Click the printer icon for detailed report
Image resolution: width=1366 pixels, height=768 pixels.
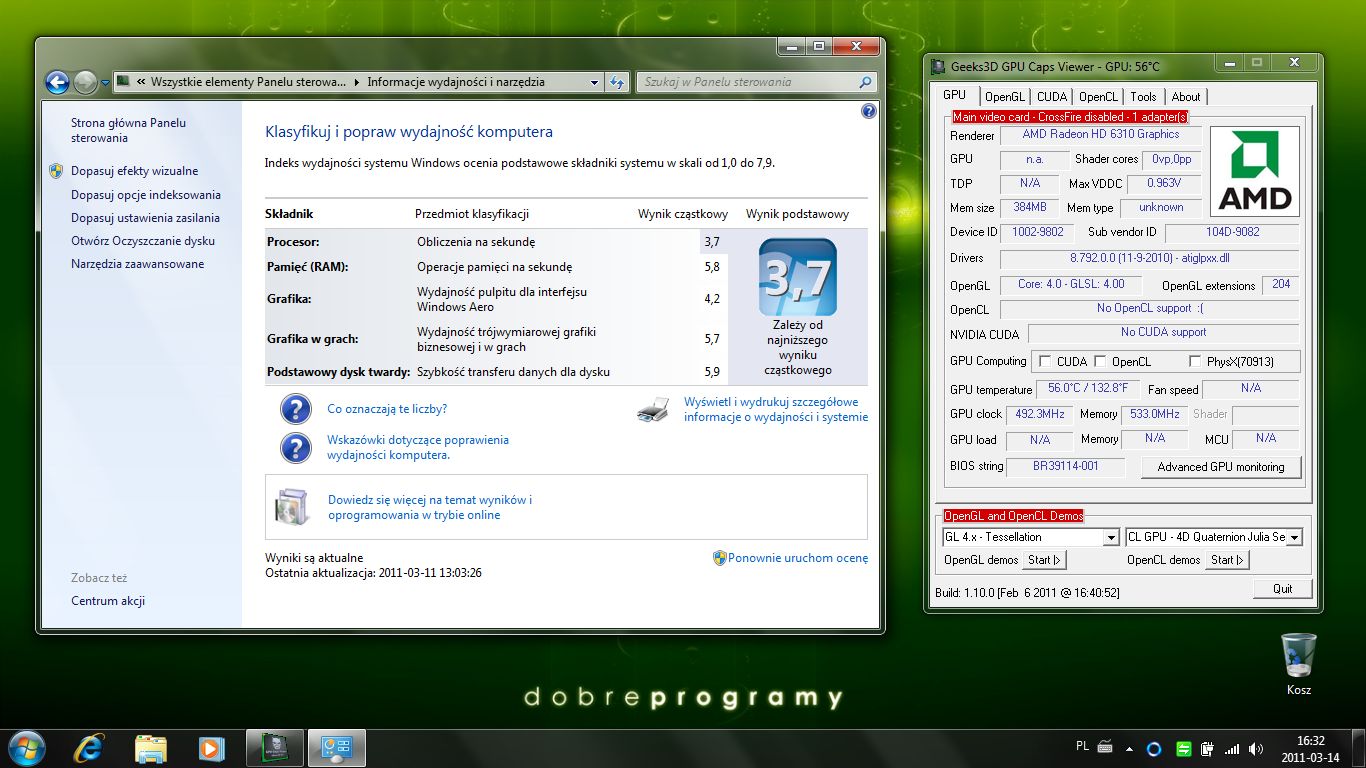coord(653,409)
